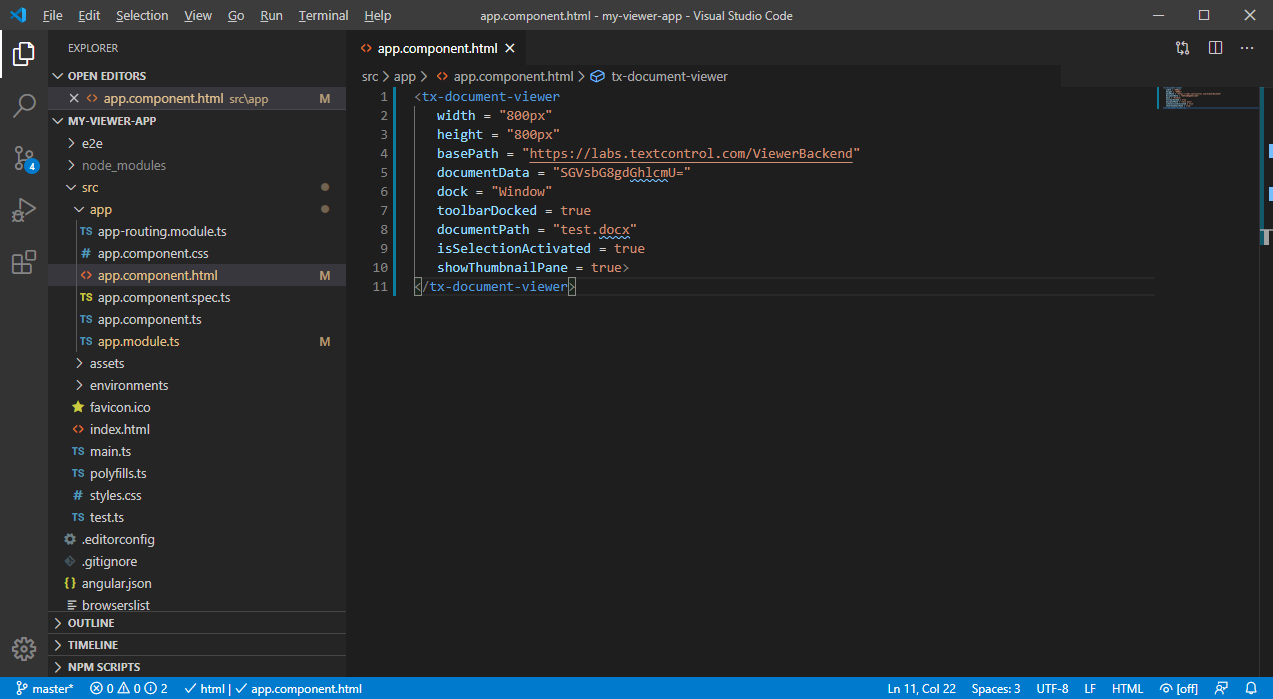Open app.module.ts file

coord(197,341)
